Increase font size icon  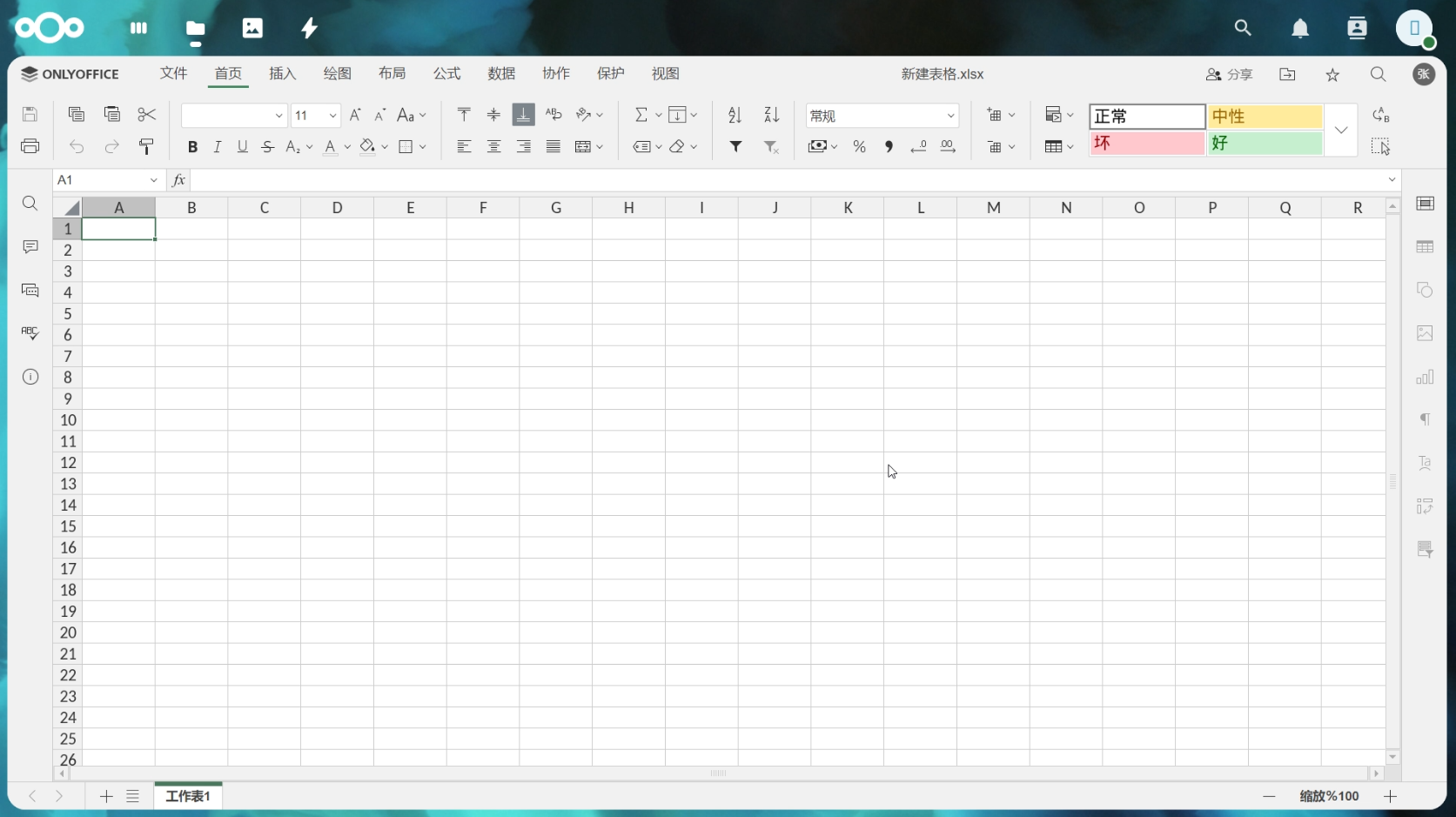355,115
